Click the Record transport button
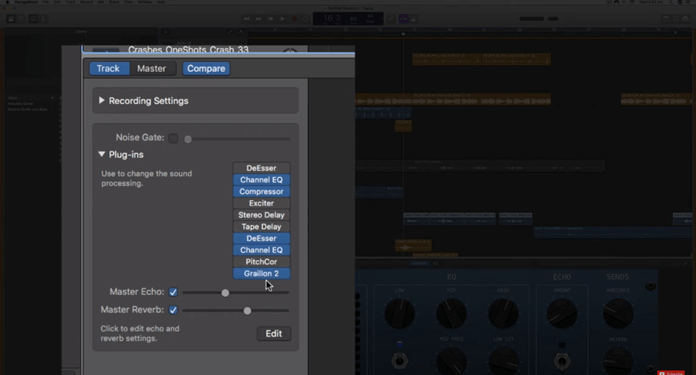The width and height of the screenshot is (696, 375). point(294,19)
